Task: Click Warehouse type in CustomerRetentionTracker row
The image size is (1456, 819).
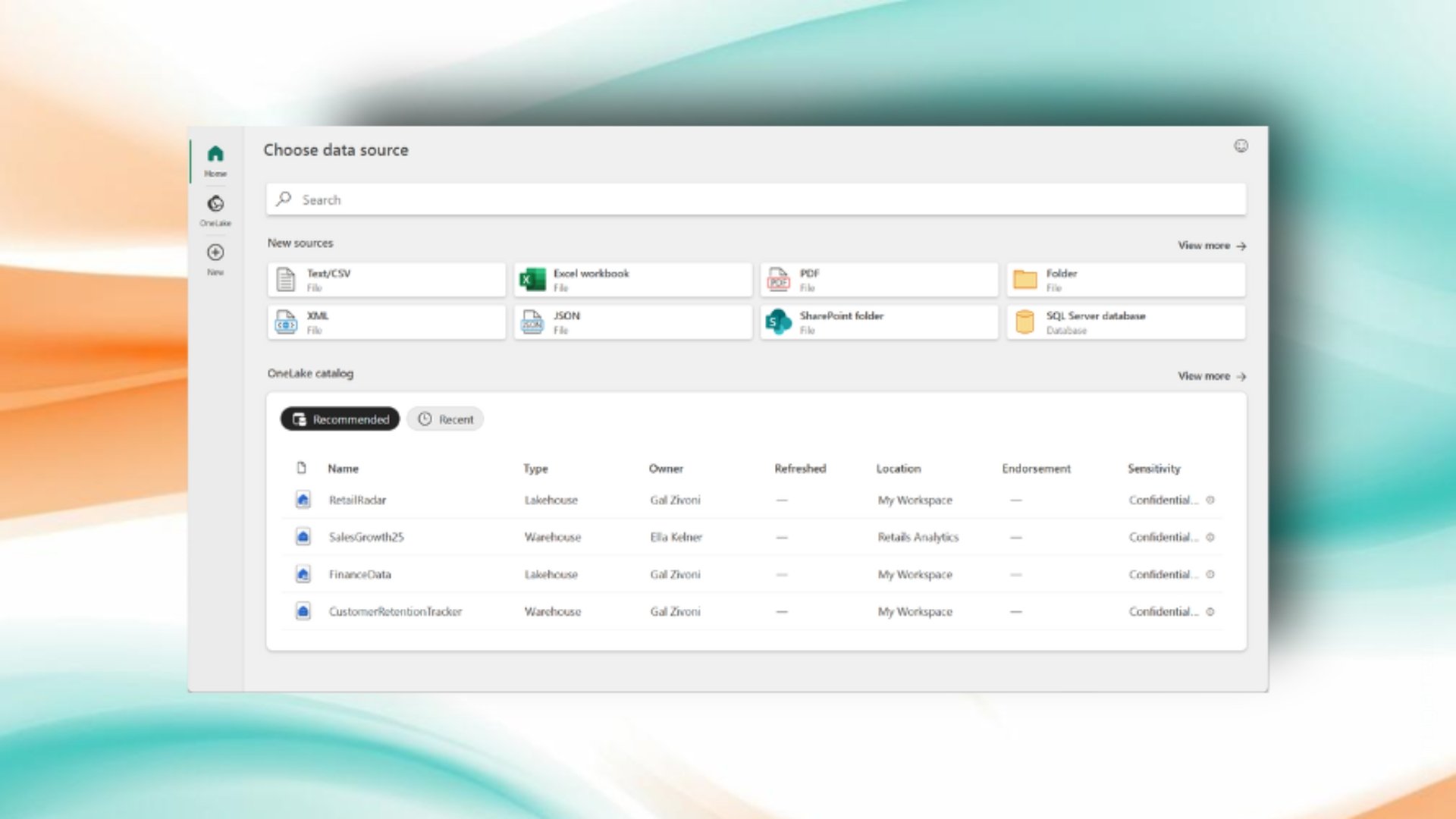Action: pos(553,611)
